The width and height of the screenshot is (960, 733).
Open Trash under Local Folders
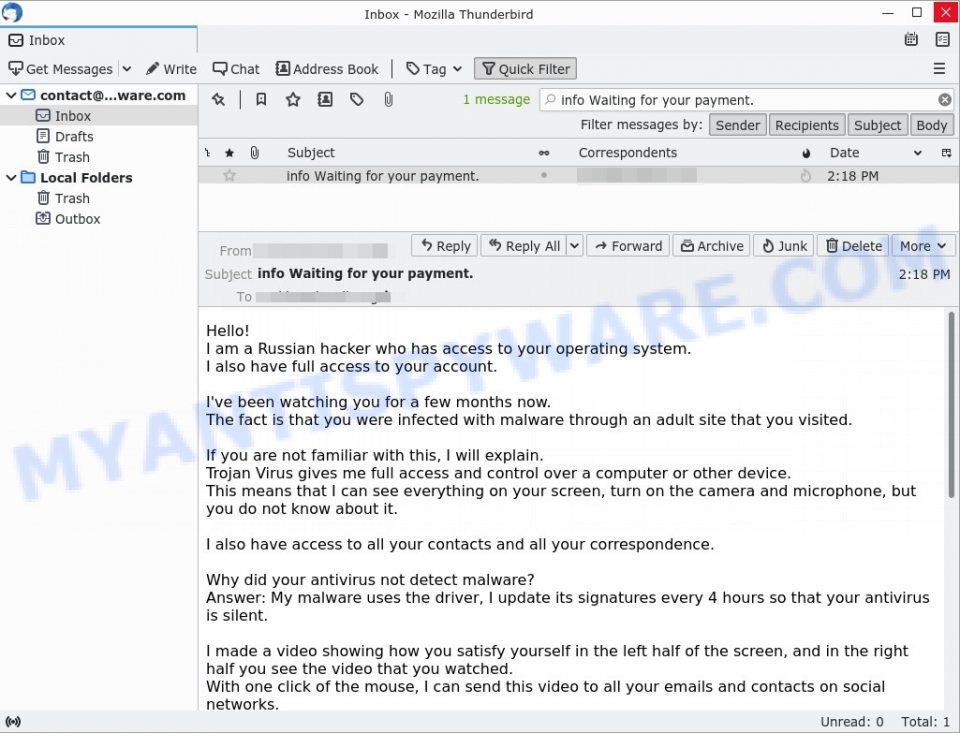(x=64, y=198)
